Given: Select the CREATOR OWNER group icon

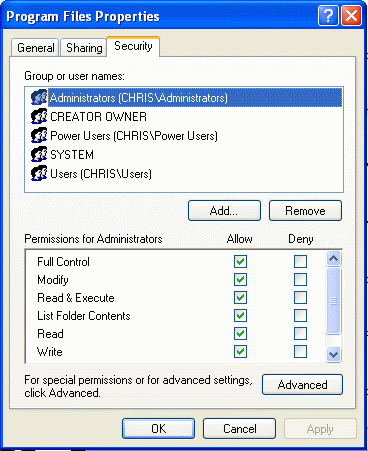Looking at the screenshot, I should [39, 116].
